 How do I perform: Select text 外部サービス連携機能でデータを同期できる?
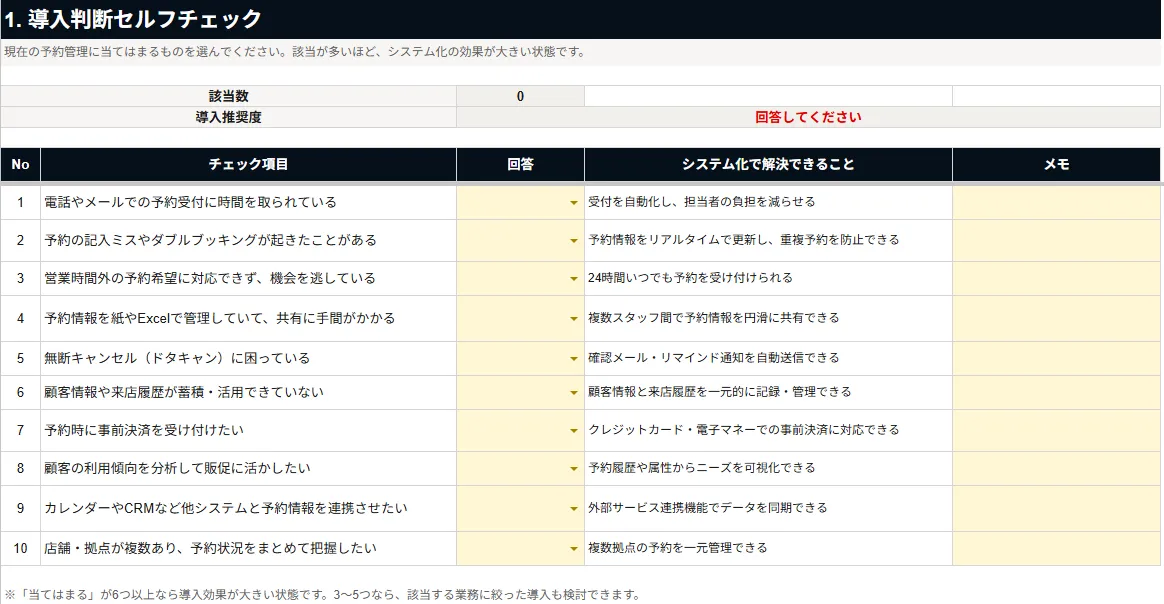707,508
